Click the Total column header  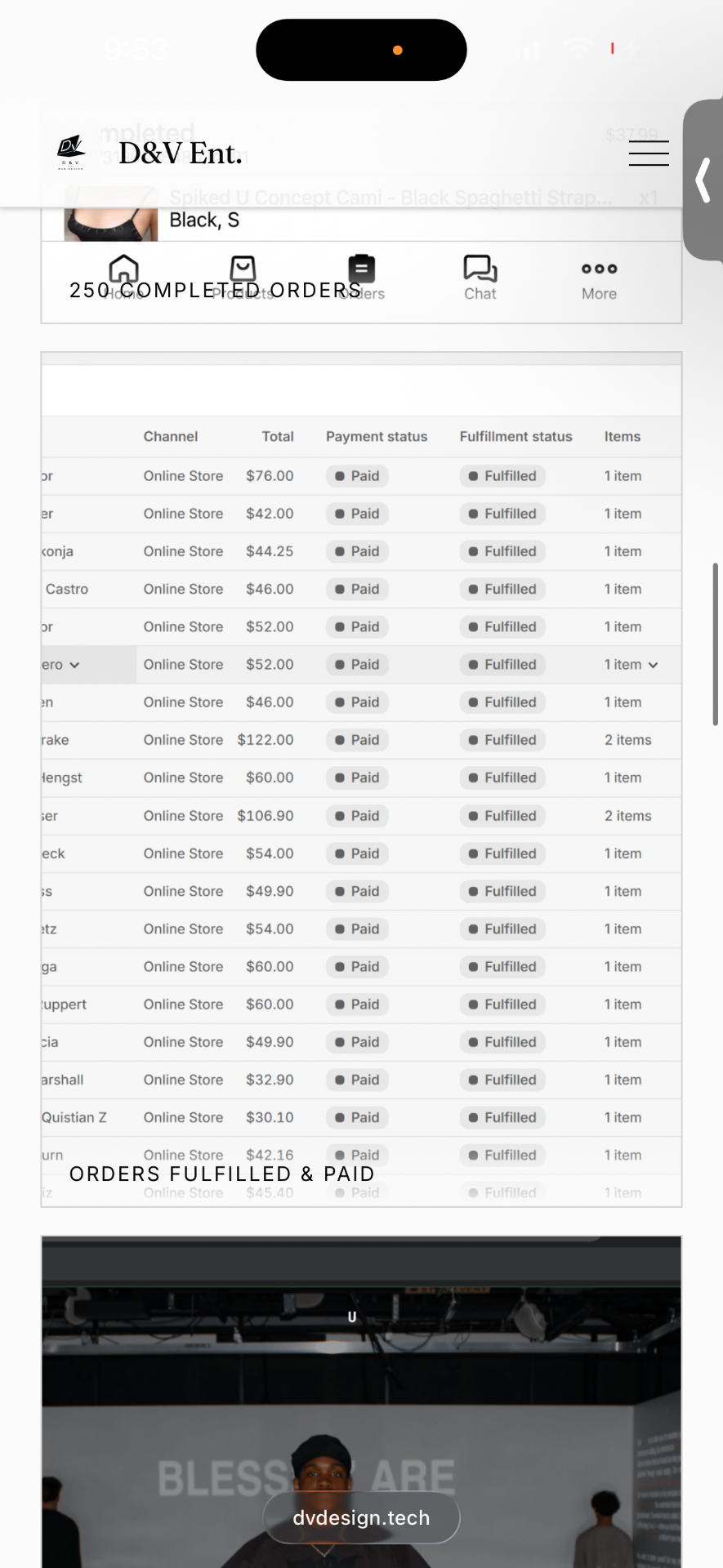coord(278,437)
